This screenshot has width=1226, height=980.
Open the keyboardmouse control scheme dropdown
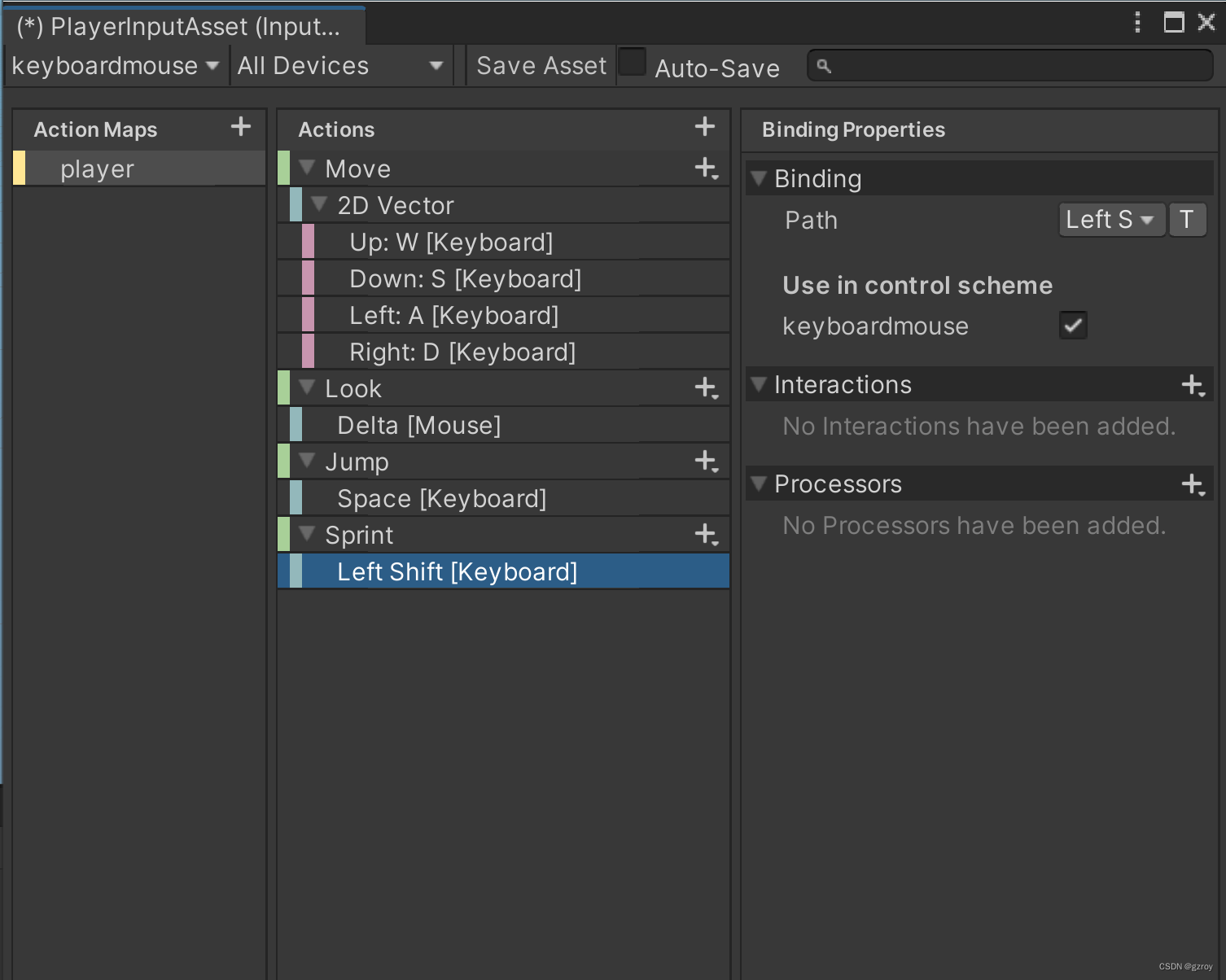116,65
